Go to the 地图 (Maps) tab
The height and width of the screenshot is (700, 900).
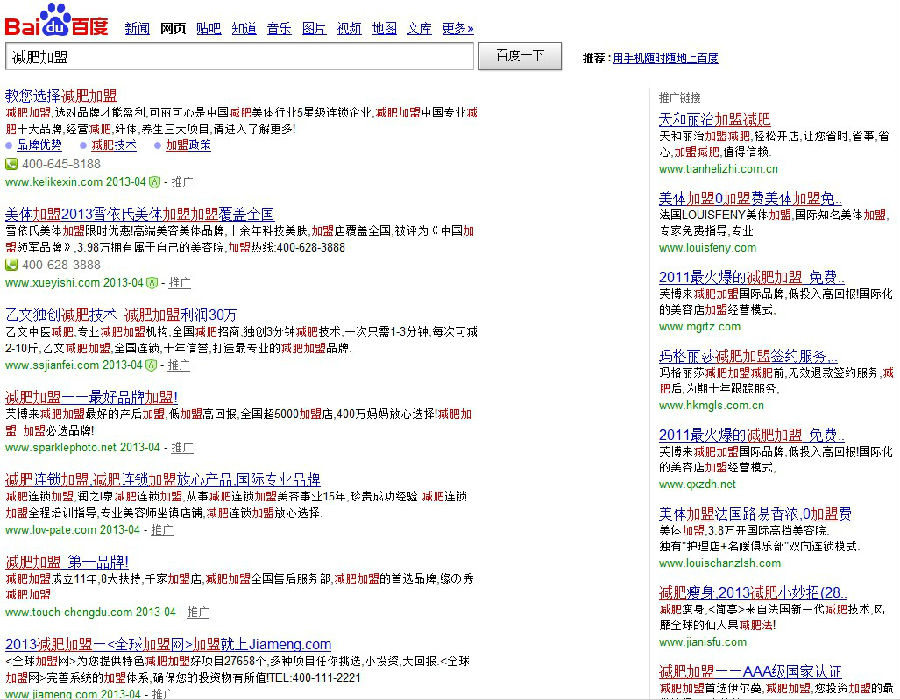click(384, 28)
